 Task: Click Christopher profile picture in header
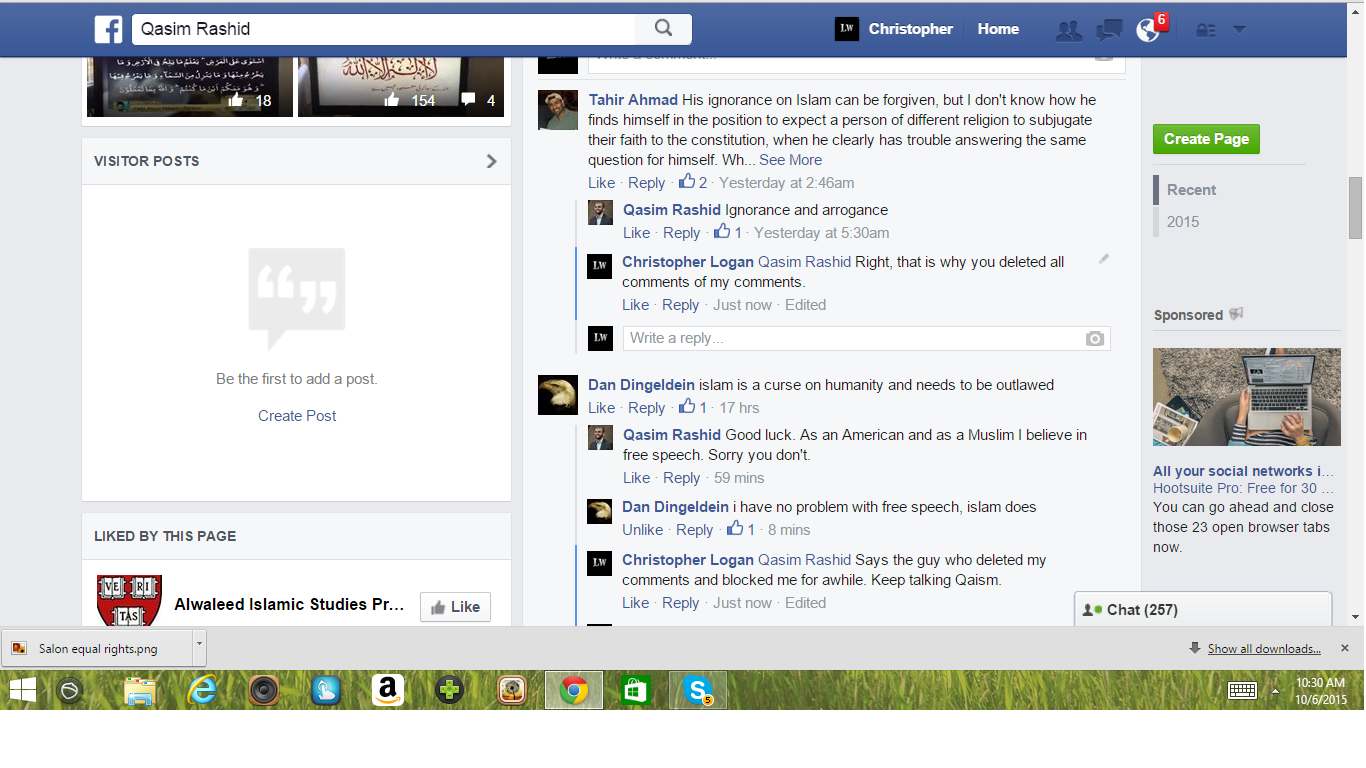tap(846, 29)
